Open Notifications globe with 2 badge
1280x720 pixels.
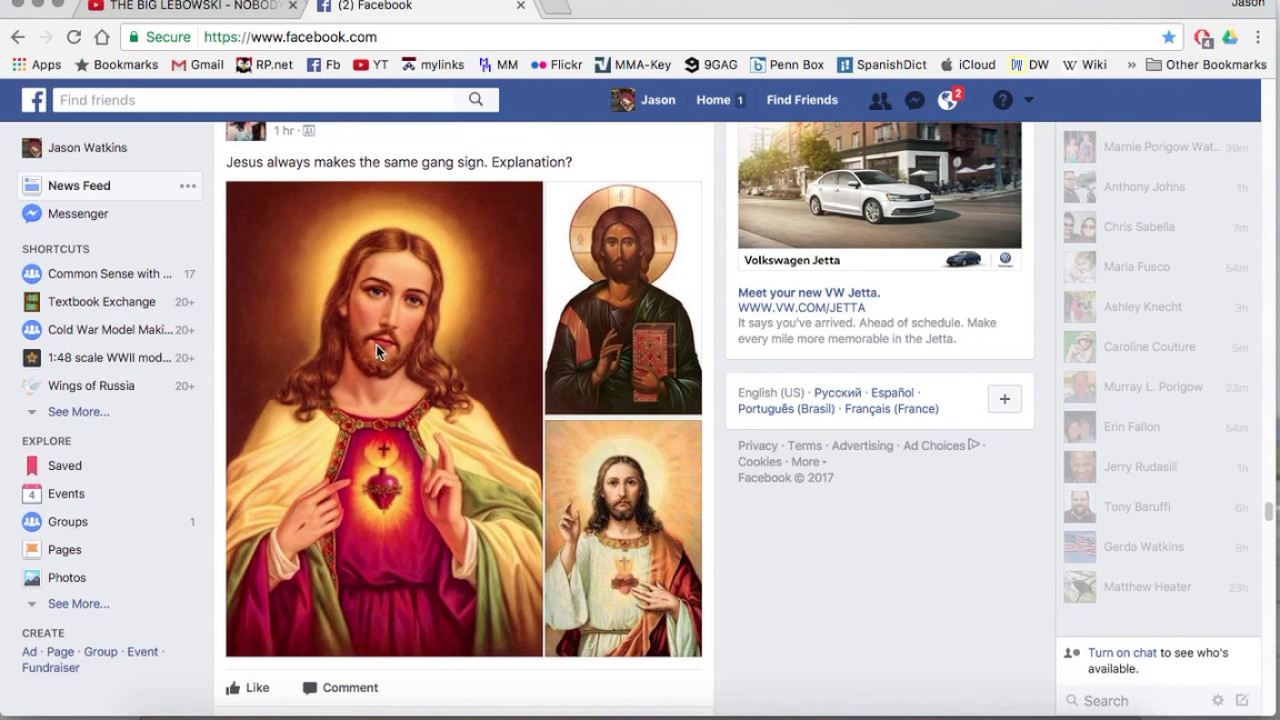pyautogui.click(x=948, y=100)
